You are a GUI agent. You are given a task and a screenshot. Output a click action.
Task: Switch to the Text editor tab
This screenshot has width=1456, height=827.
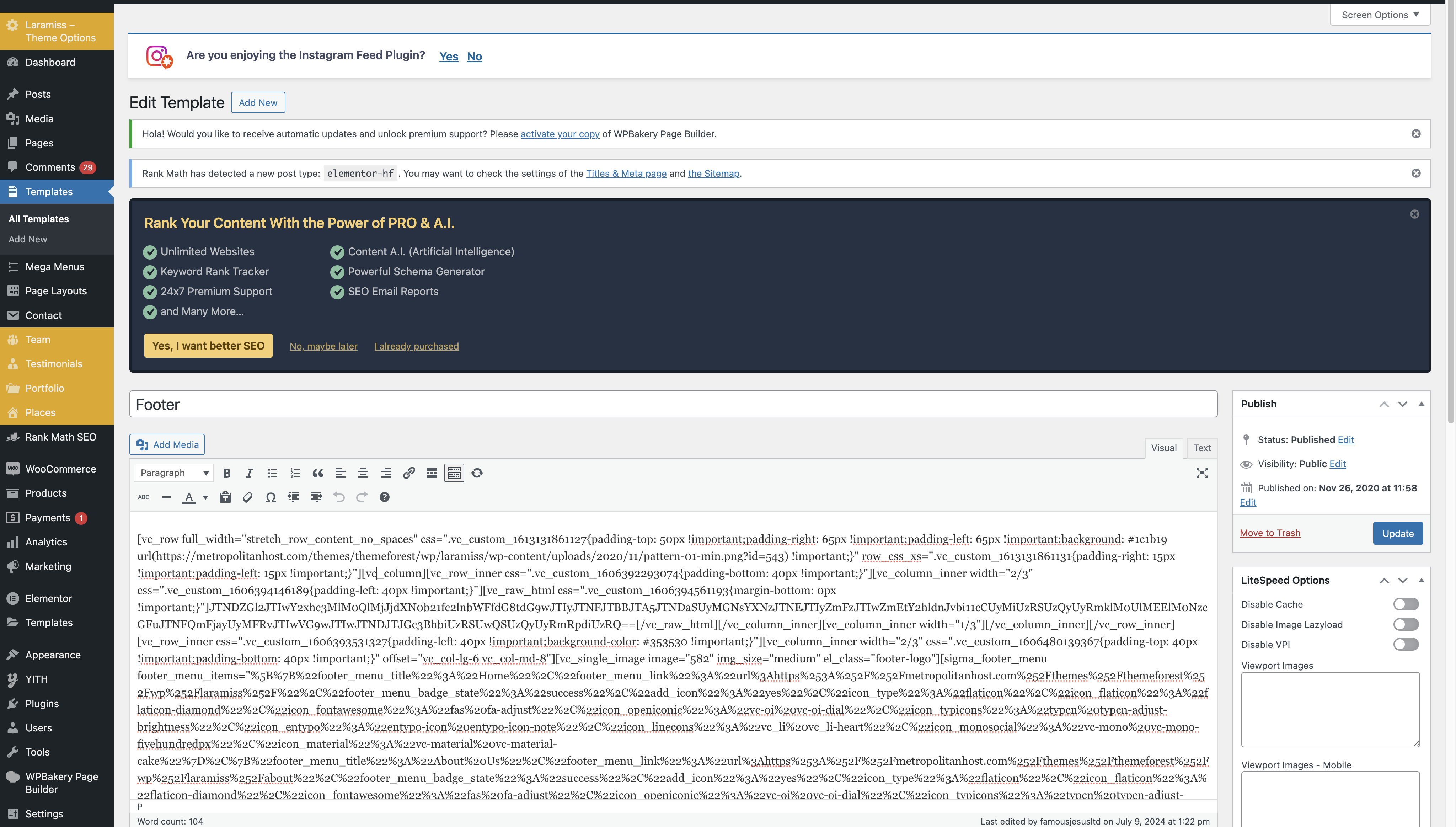[x=1201, y=448]
